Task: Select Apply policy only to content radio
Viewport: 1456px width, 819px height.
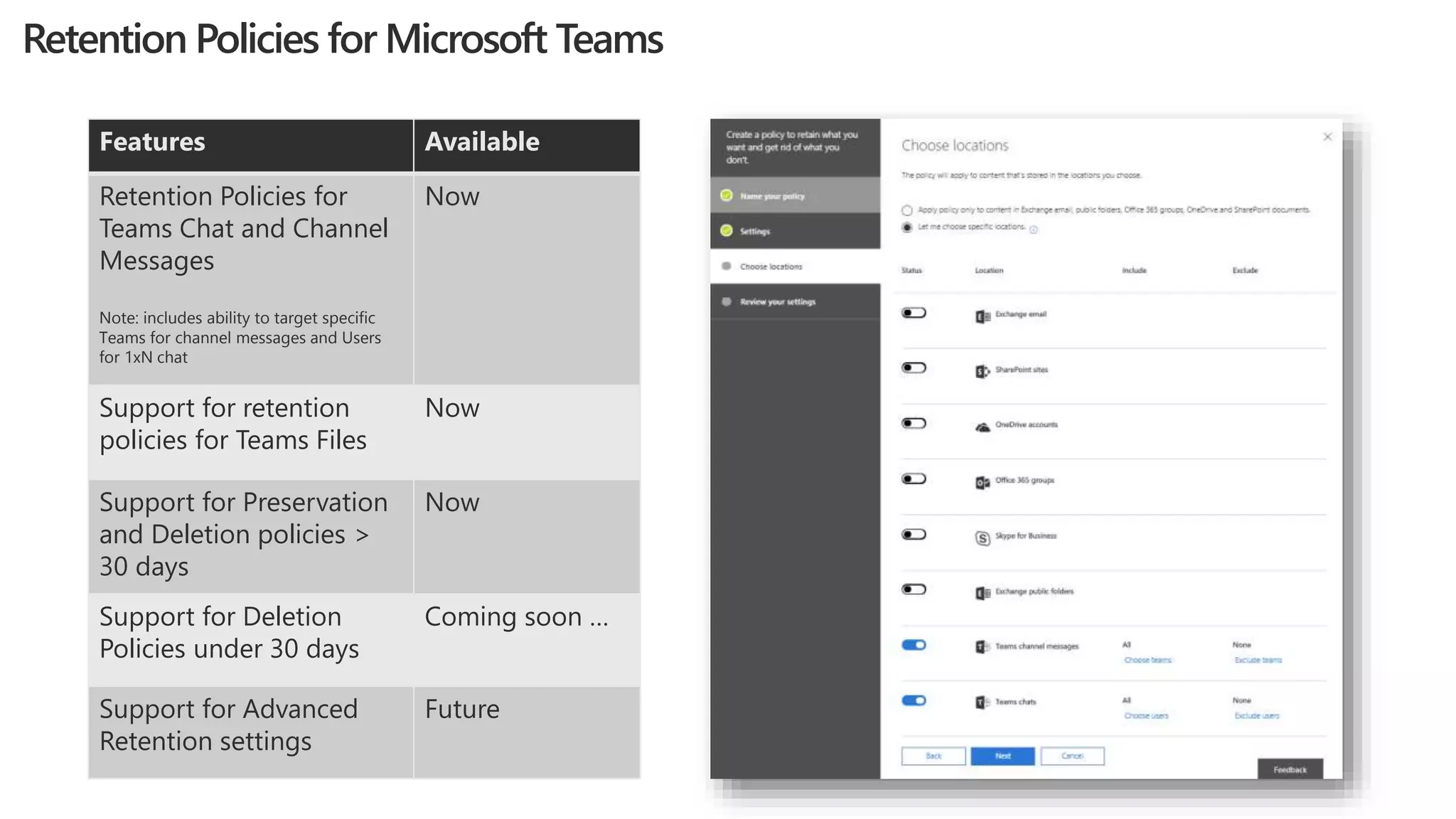Action: click(906, 210)
